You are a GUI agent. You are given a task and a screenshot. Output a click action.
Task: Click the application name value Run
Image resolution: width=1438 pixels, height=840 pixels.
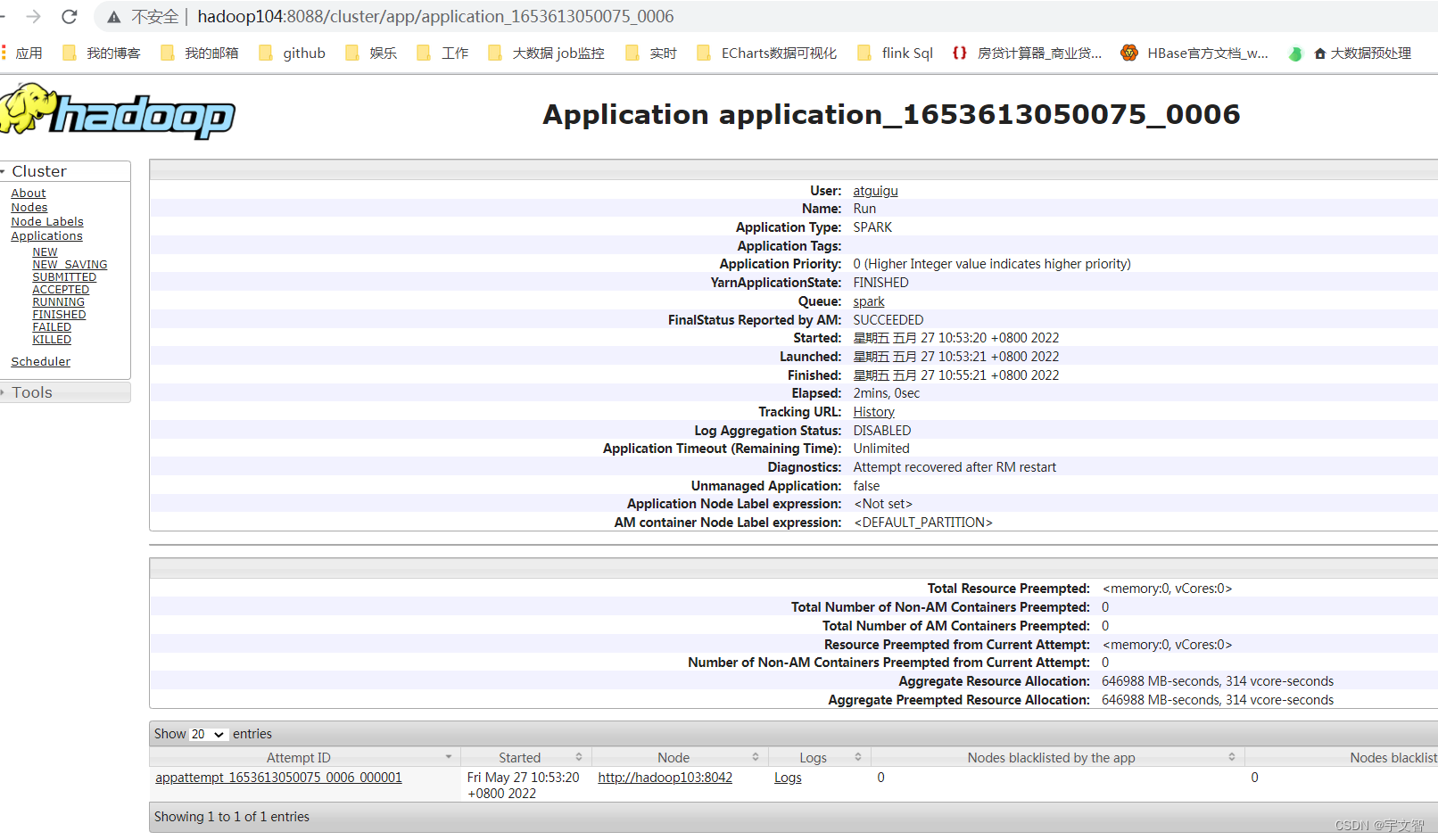pos(864,209)
